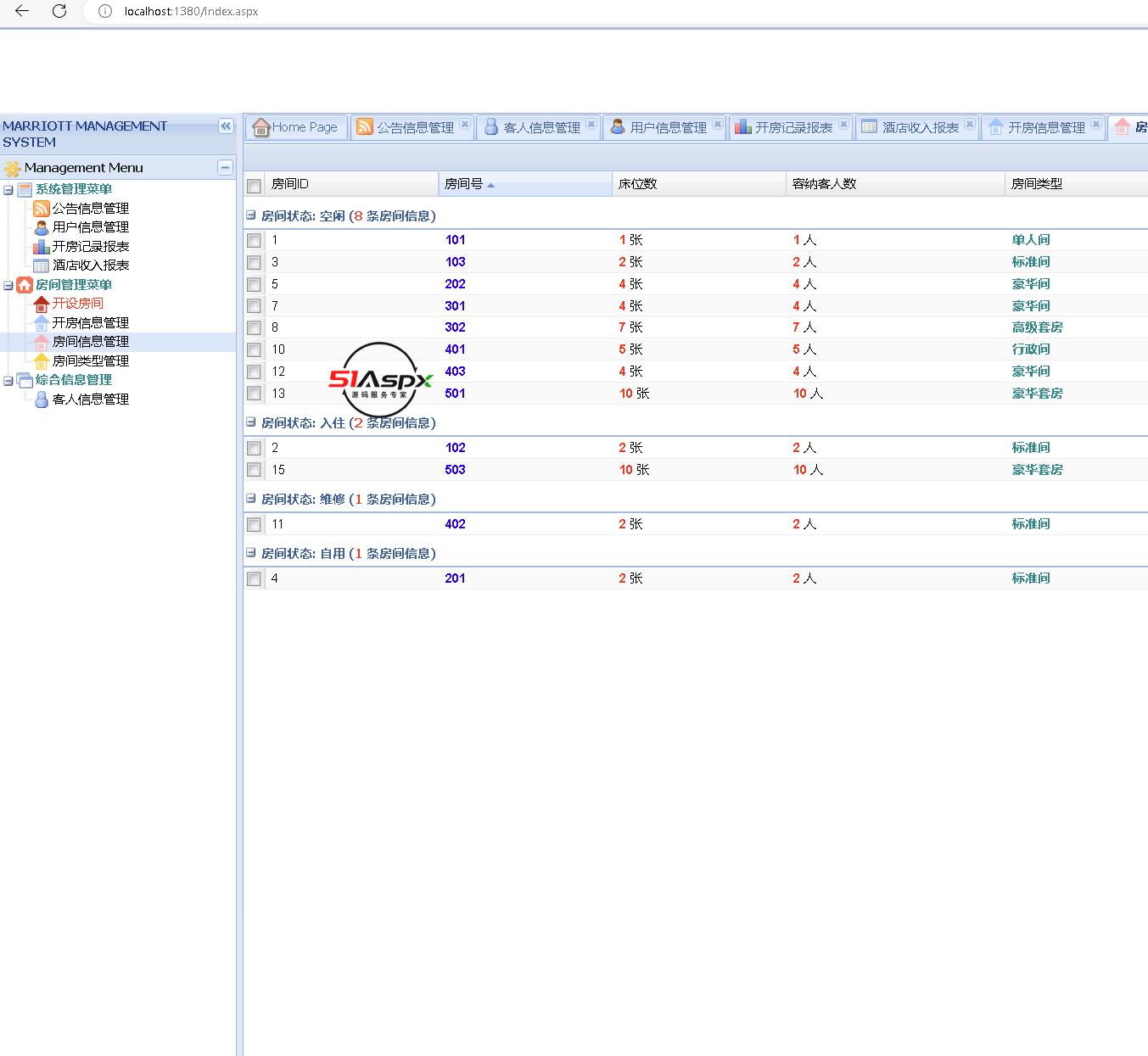Click the bar chart icon for 开房记录报表
Viewport: 1148px width, 1056px height.
point(41,247)
